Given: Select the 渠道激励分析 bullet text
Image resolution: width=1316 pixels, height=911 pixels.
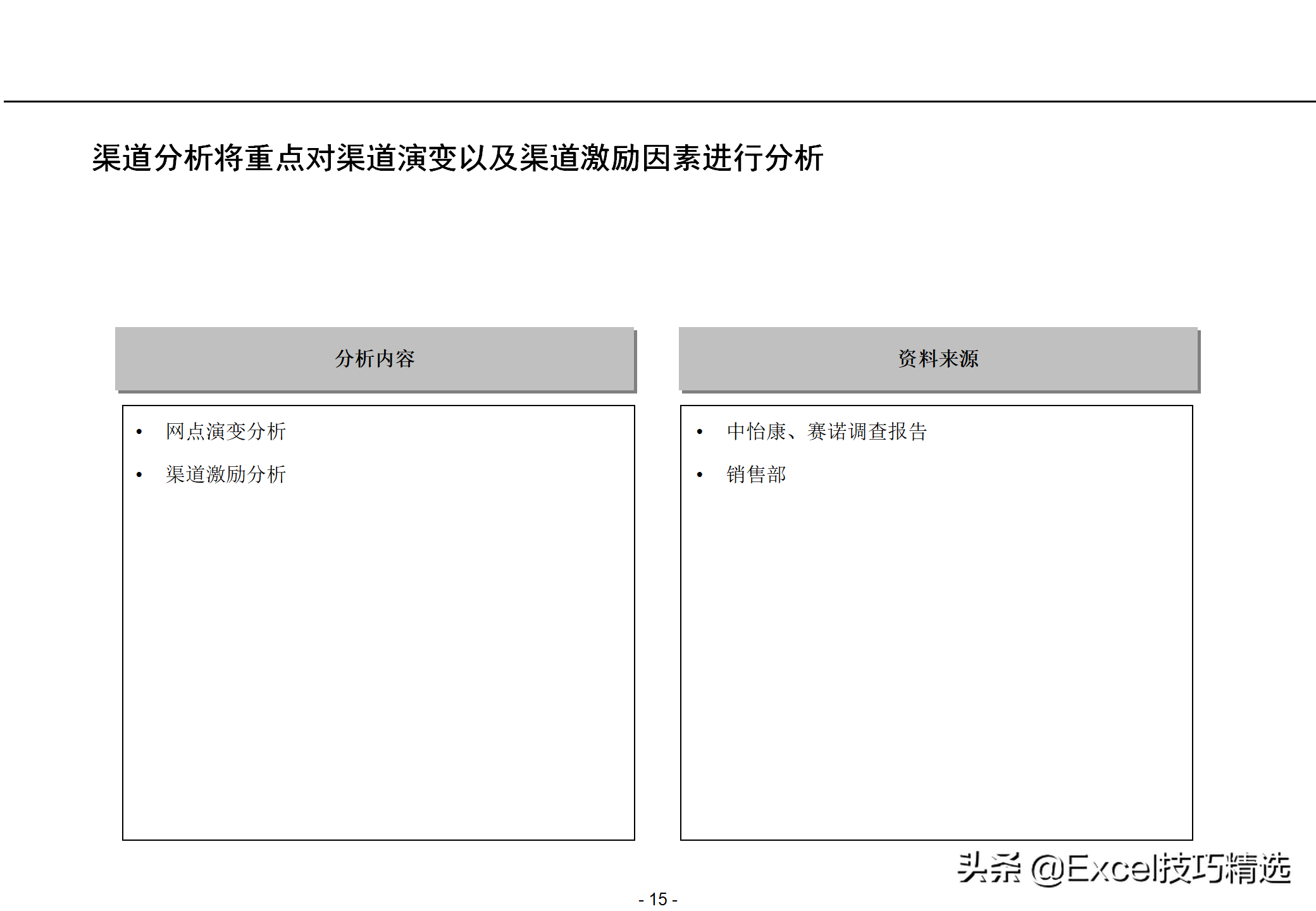Looking at the screenshot, I should click(x=226, y=474).
